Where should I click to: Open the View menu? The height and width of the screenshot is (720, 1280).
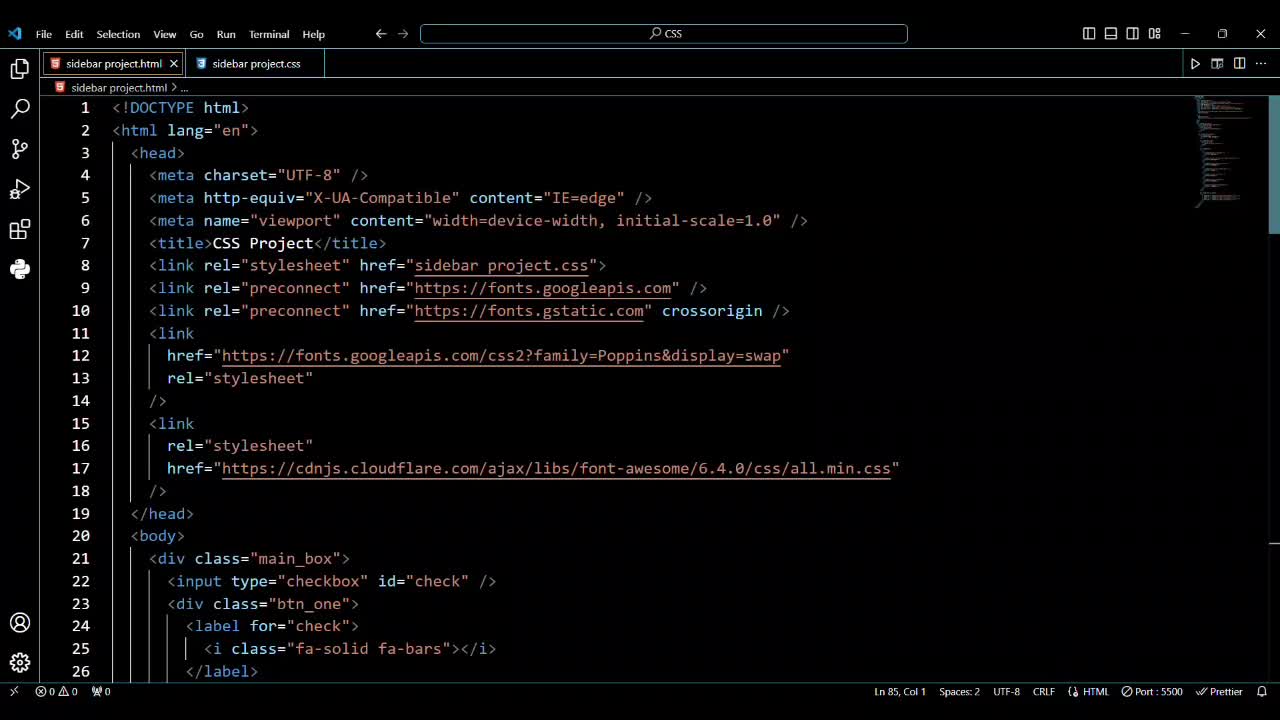pyautogui.click(x=165, y=34)
